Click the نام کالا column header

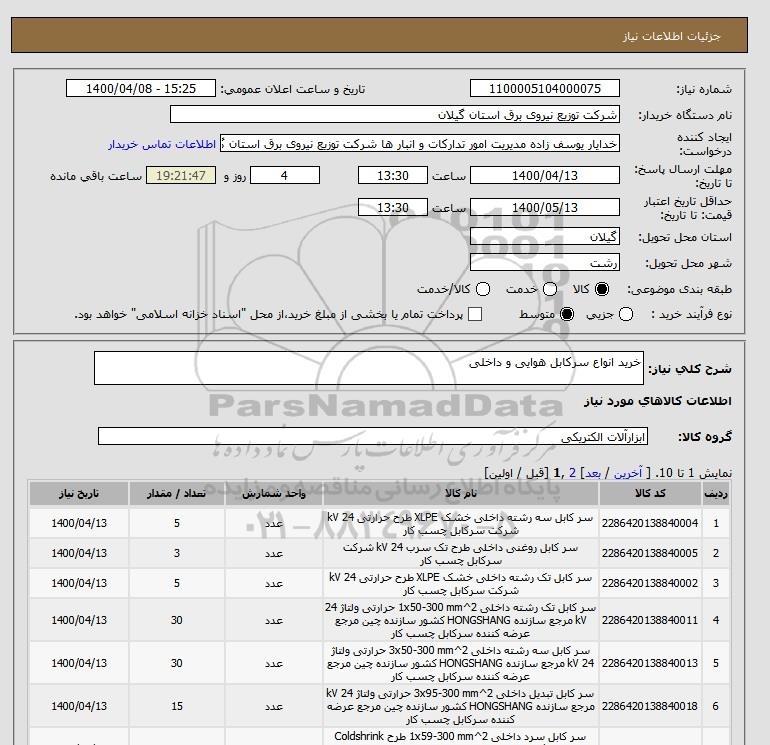click(461, 494)
